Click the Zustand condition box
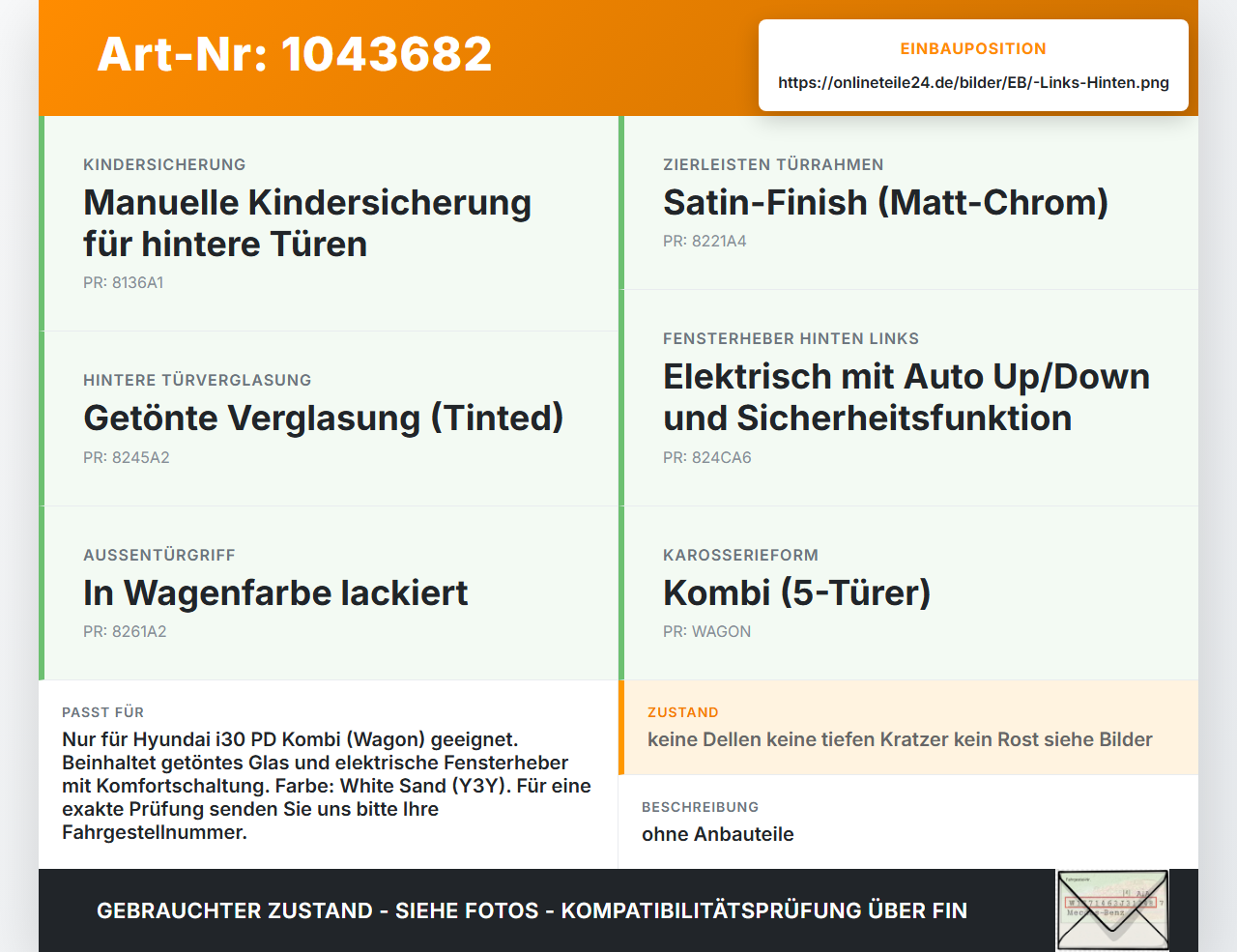The width and height of the screenshot is (1237, 952). click(908, 728)
